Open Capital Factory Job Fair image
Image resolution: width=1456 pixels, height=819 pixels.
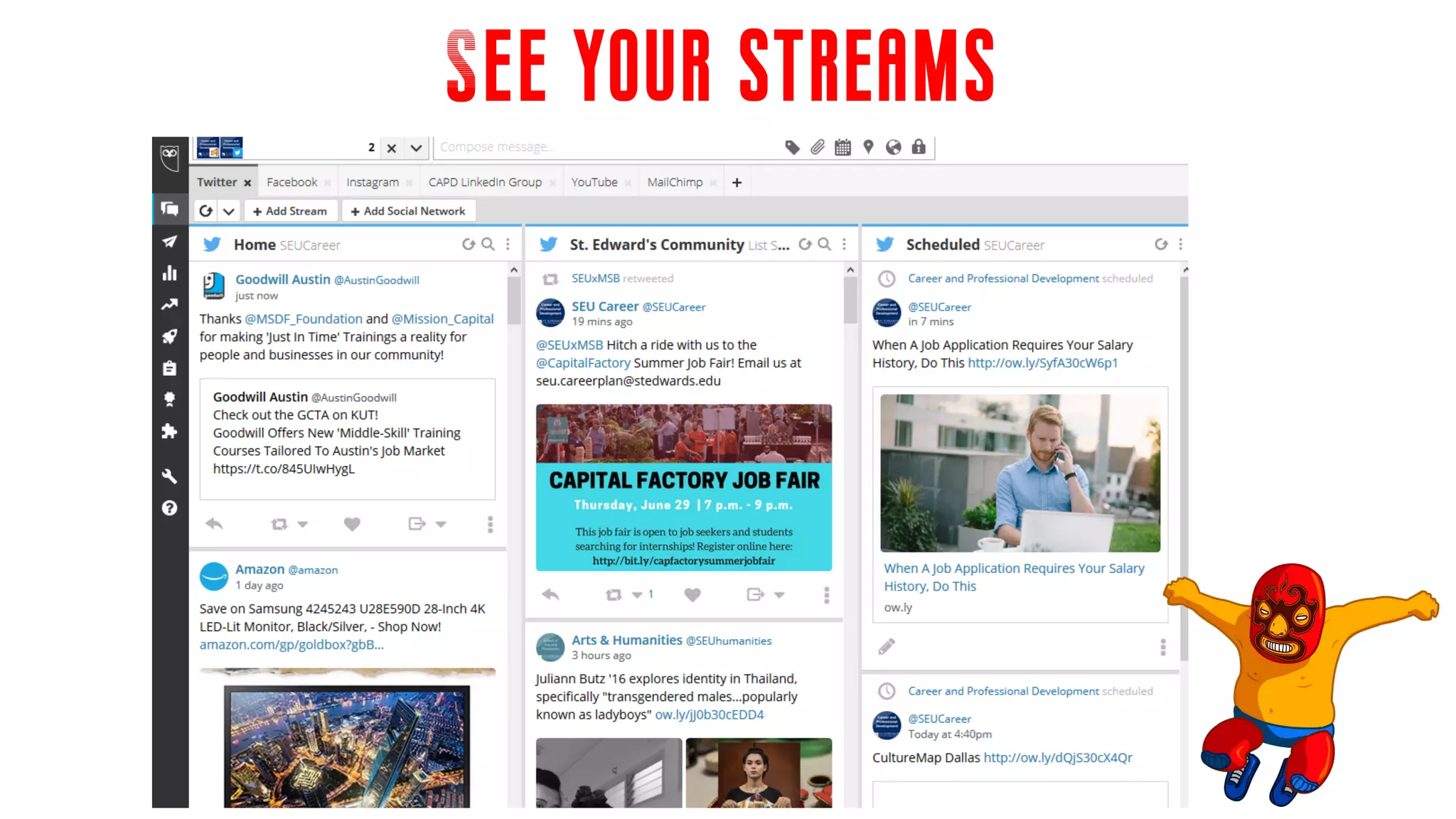click(684, 488)
